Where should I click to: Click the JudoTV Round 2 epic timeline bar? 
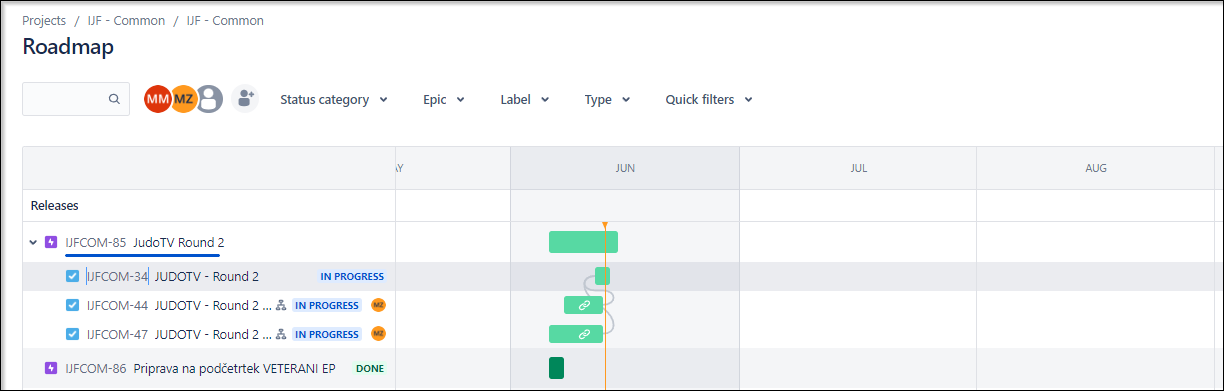[583, 242]
